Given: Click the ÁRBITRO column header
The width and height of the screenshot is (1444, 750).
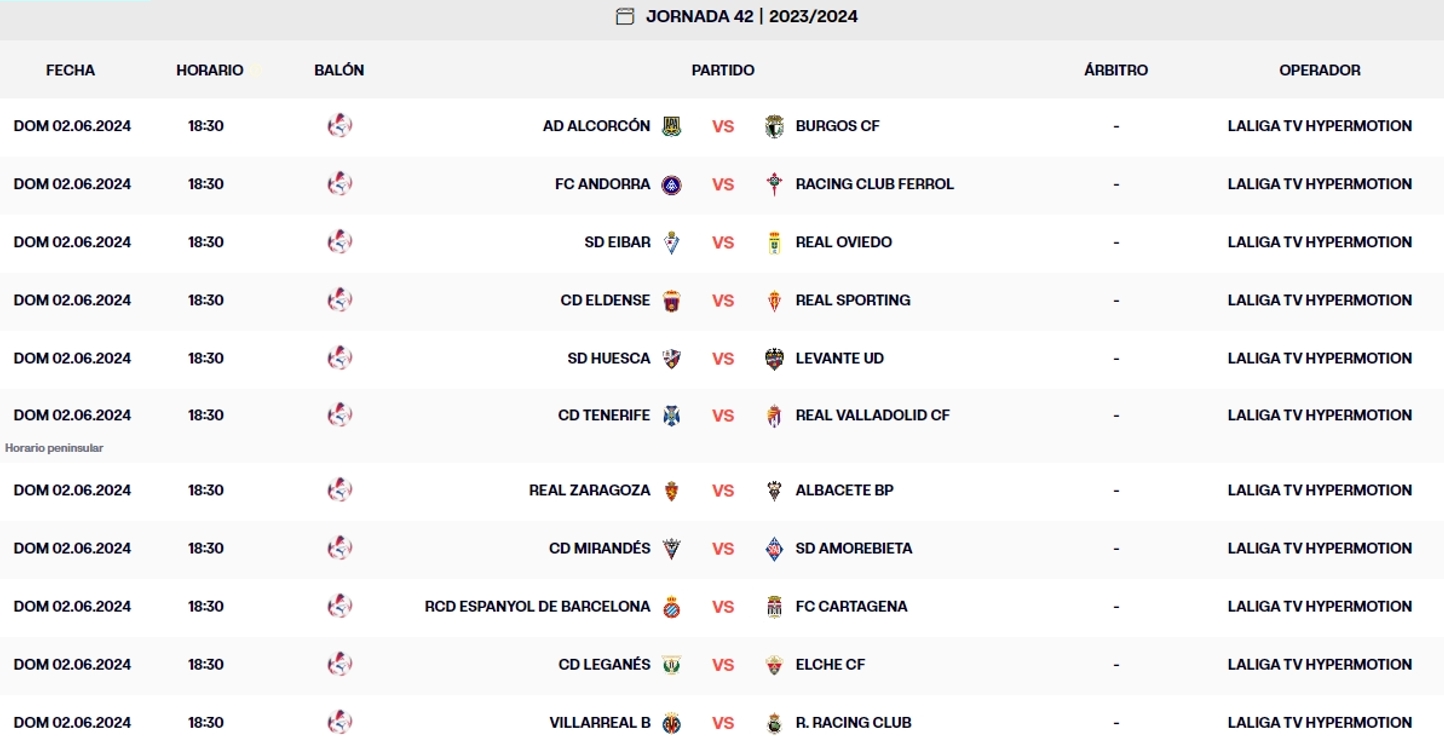Looking at the screenshot, I should tap(1115, 70).
